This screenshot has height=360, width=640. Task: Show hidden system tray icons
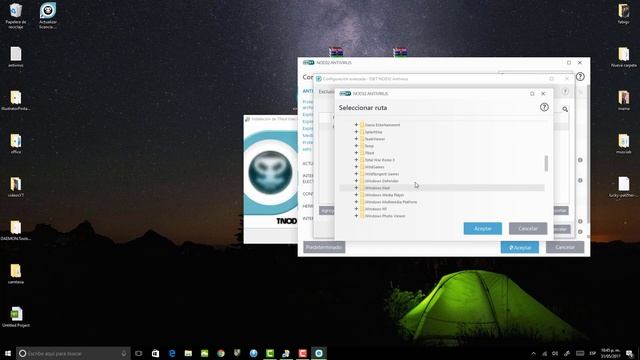(533, 353)
